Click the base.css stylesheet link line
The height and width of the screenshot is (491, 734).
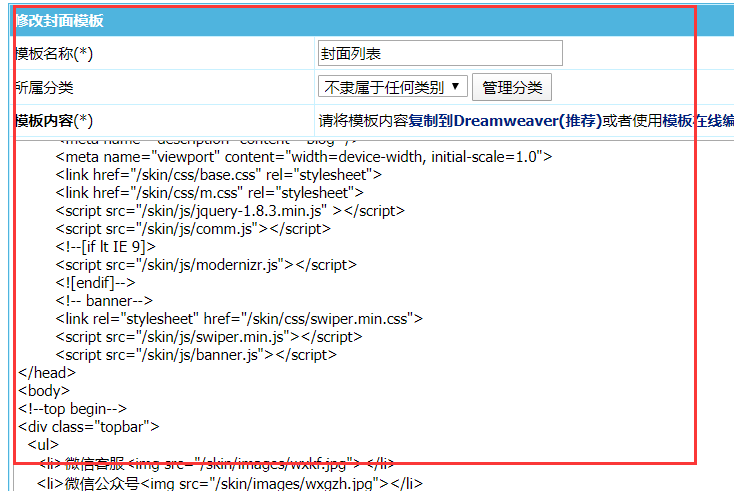pos(219,175)
